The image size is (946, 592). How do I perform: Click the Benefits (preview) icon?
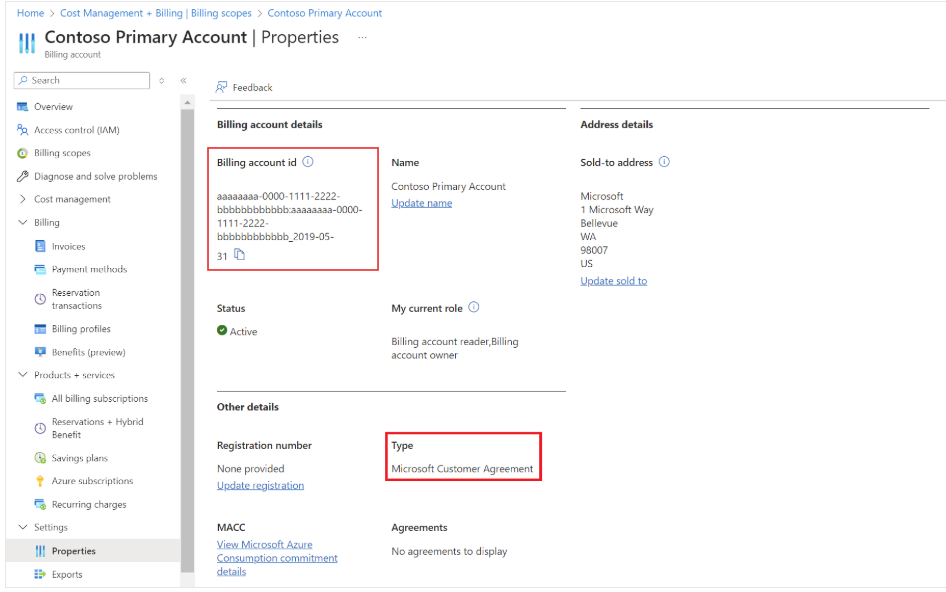tap(40, 352)
